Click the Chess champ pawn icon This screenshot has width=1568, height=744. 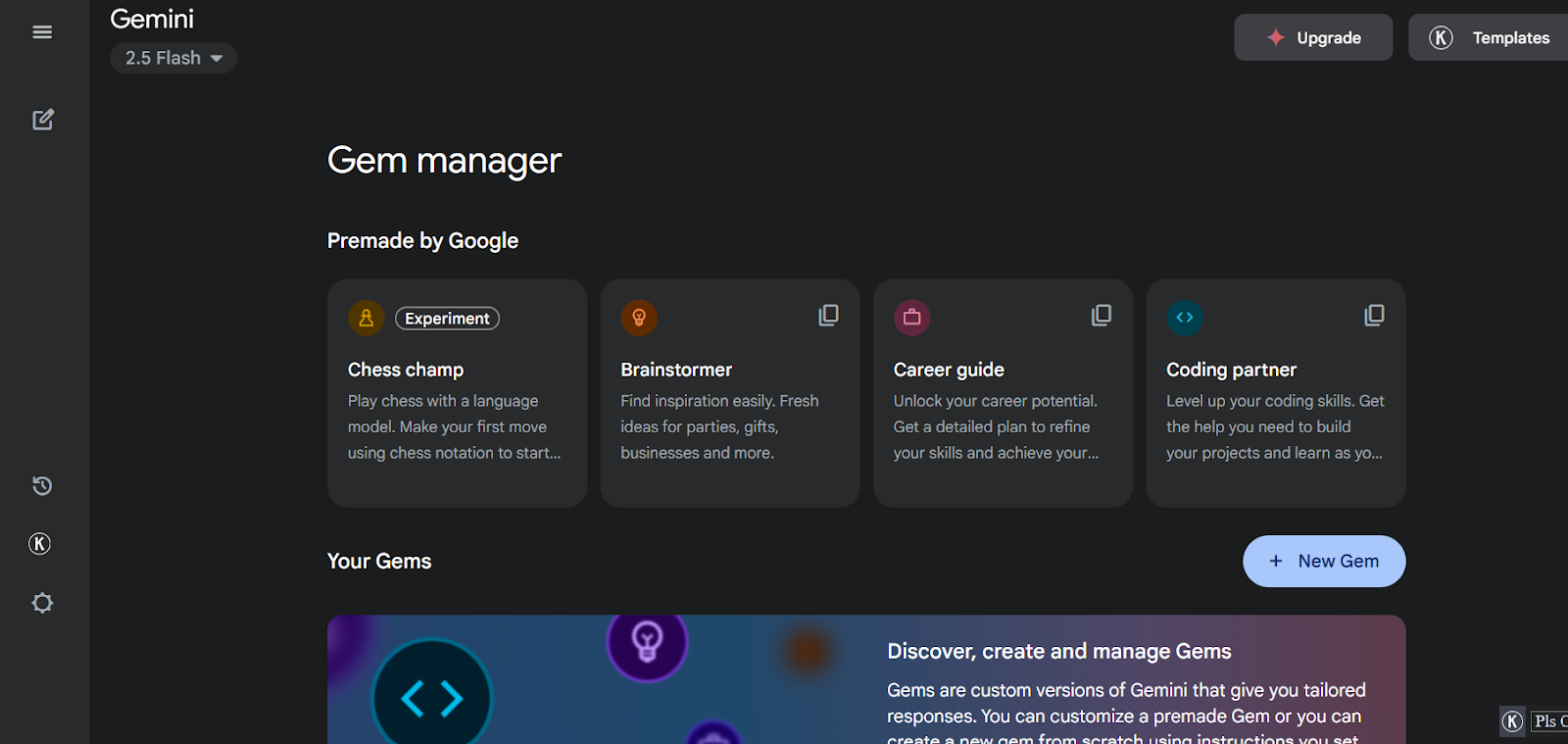click(x=366, y=318)
